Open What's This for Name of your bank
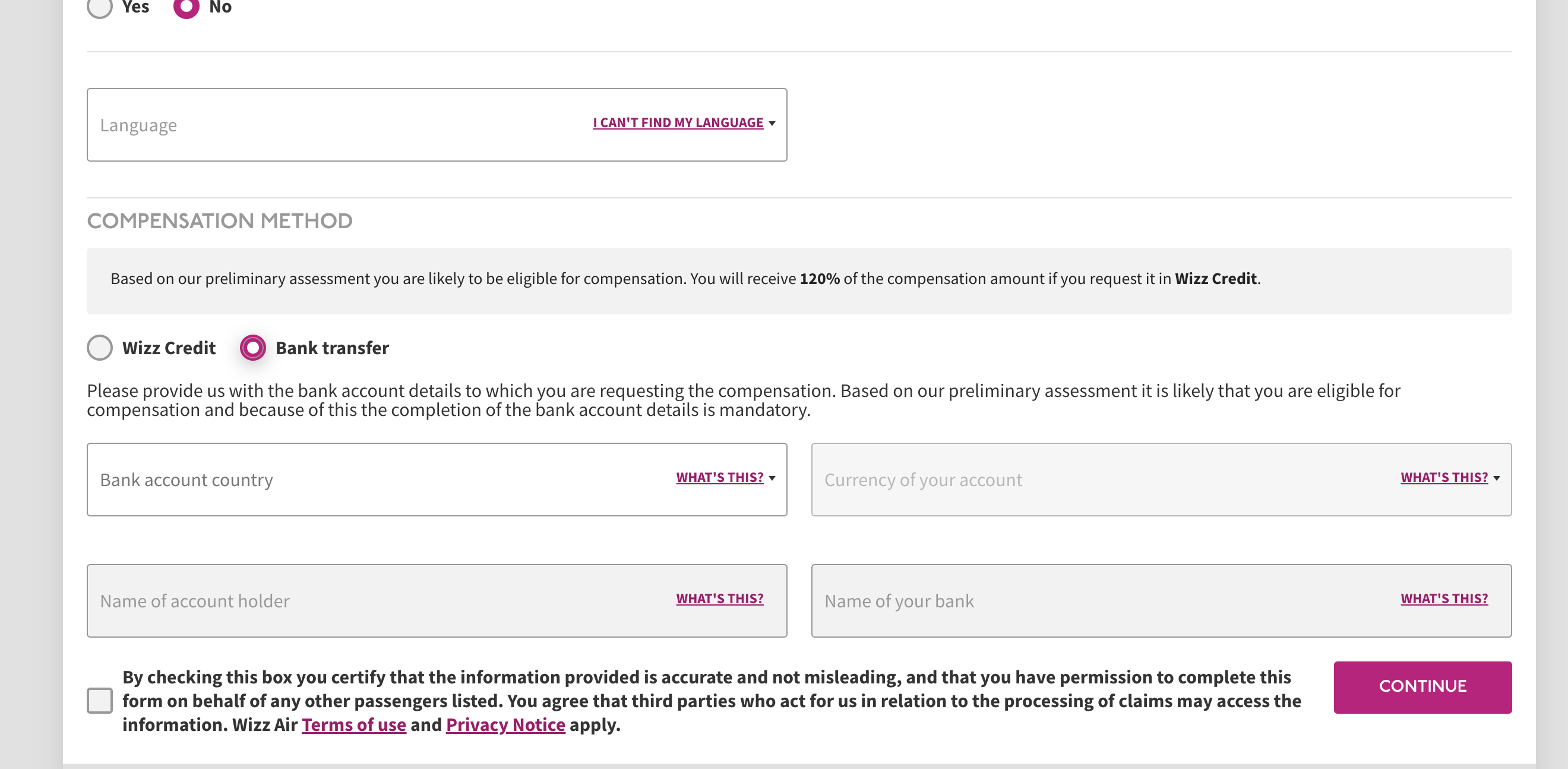 click(x=1444, y=598)
